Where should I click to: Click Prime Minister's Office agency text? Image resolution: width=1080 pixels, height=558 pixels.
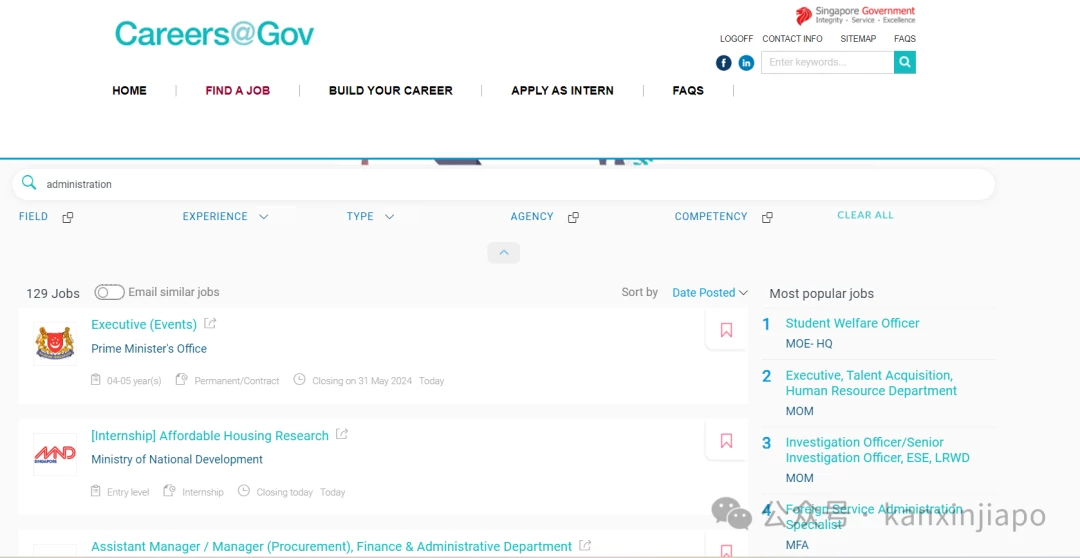click(149, 349)
